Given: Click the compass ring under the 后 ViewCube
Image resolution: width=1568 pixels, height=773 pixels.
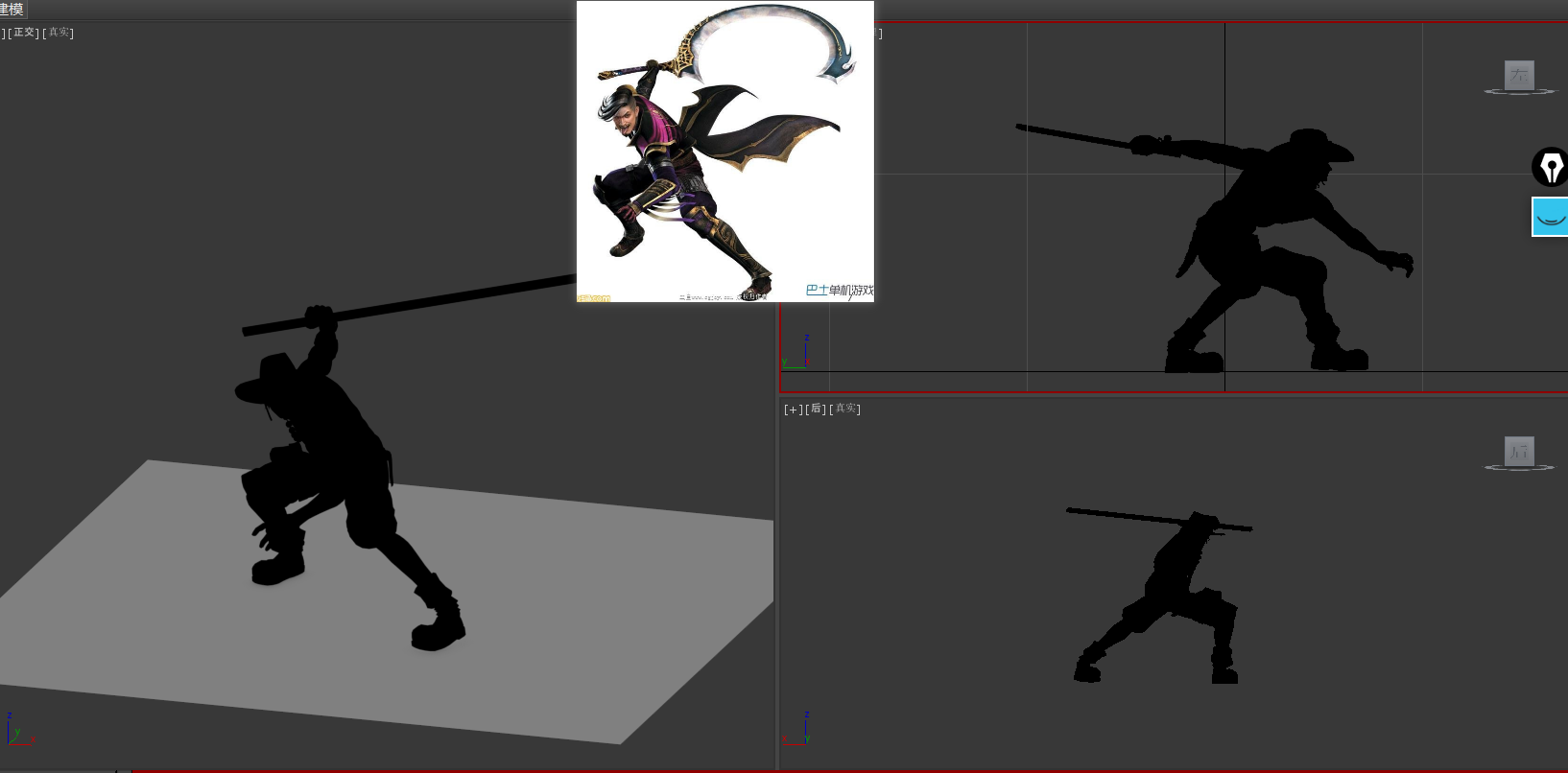Looking at the screenshot, I should pyautogui.click(x=1519, y=468).
